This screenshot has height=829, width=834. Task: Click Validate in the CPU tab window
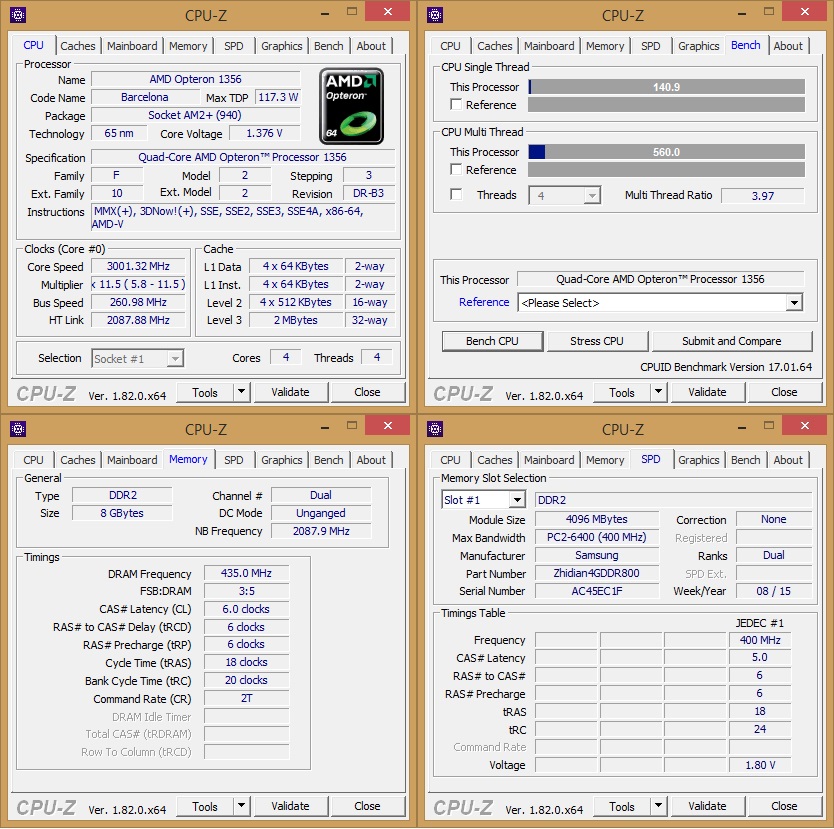tap(290, 392)
